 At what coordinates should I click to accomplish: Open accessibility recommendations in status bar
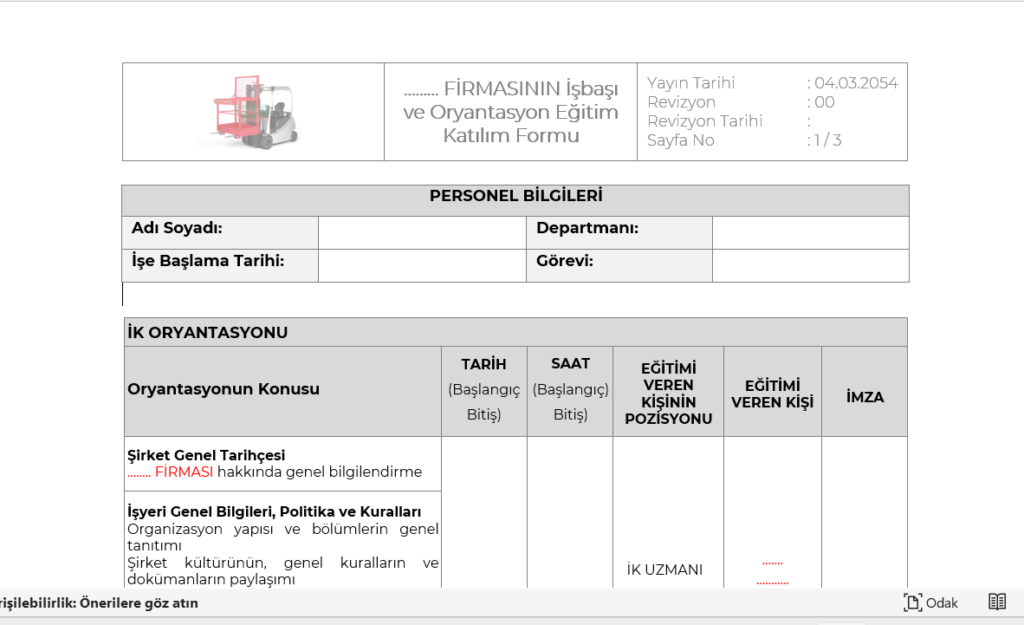(99, 603)
